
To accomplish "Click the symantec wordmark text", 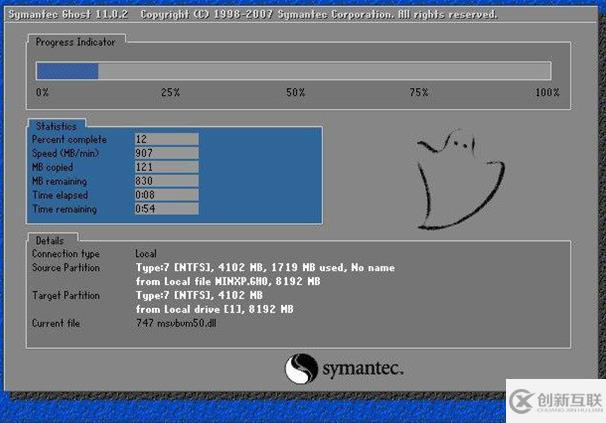I will pos(363,368).
